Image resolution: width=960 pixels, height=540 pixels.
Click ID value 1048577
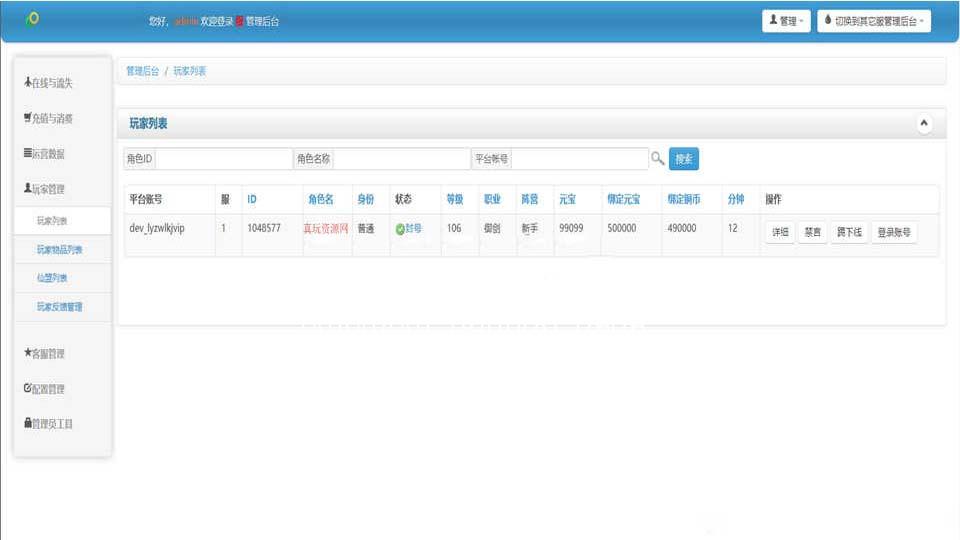(264, 228)
